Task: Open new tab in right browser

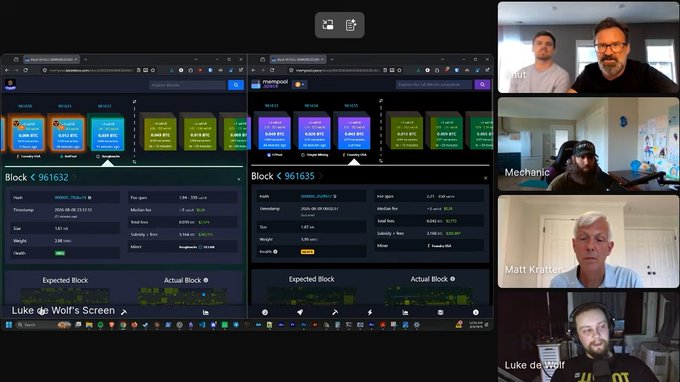Action: [332, 59]
